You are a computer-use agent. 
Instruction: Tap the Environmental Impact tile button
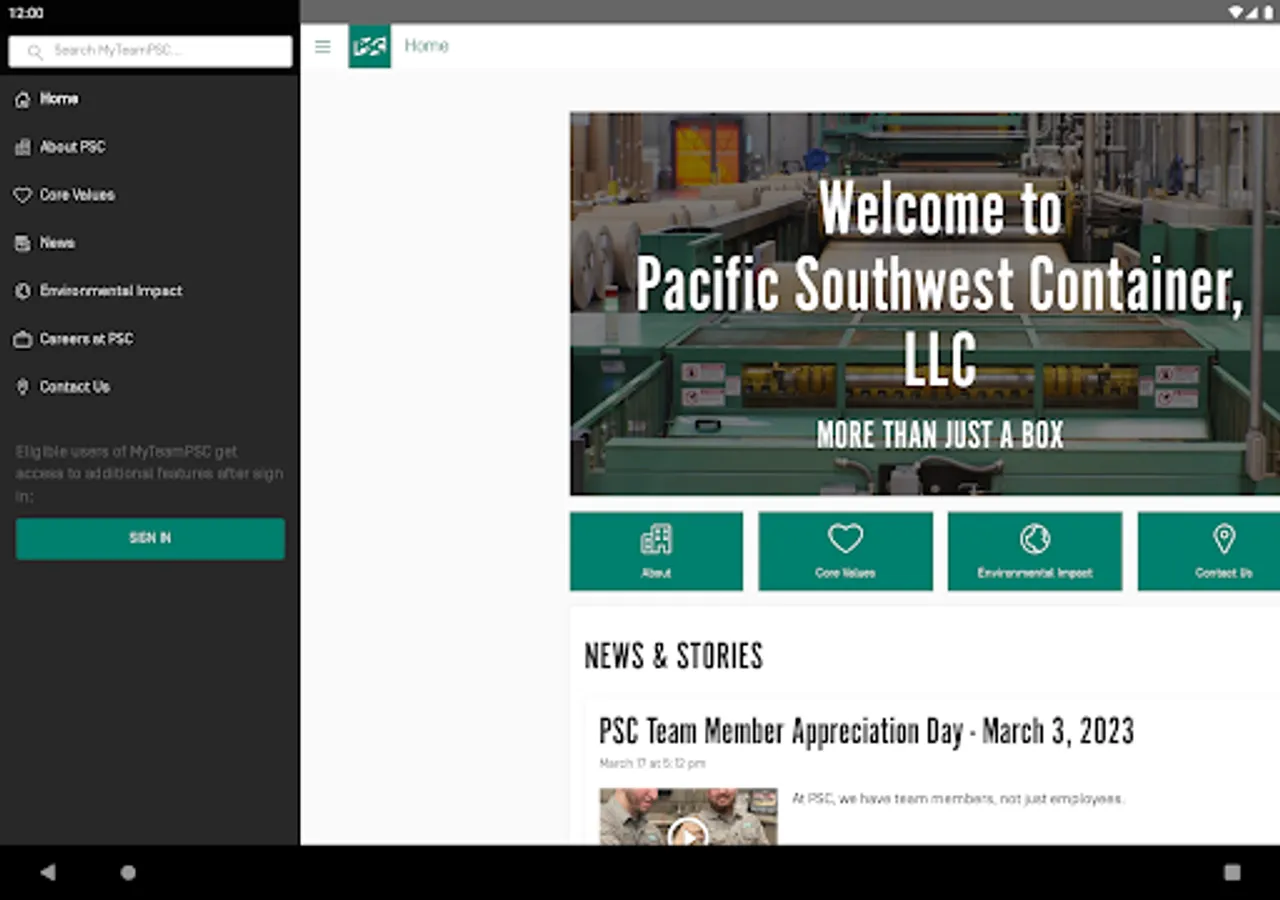pyautogui.click(x=1035, y=551)
